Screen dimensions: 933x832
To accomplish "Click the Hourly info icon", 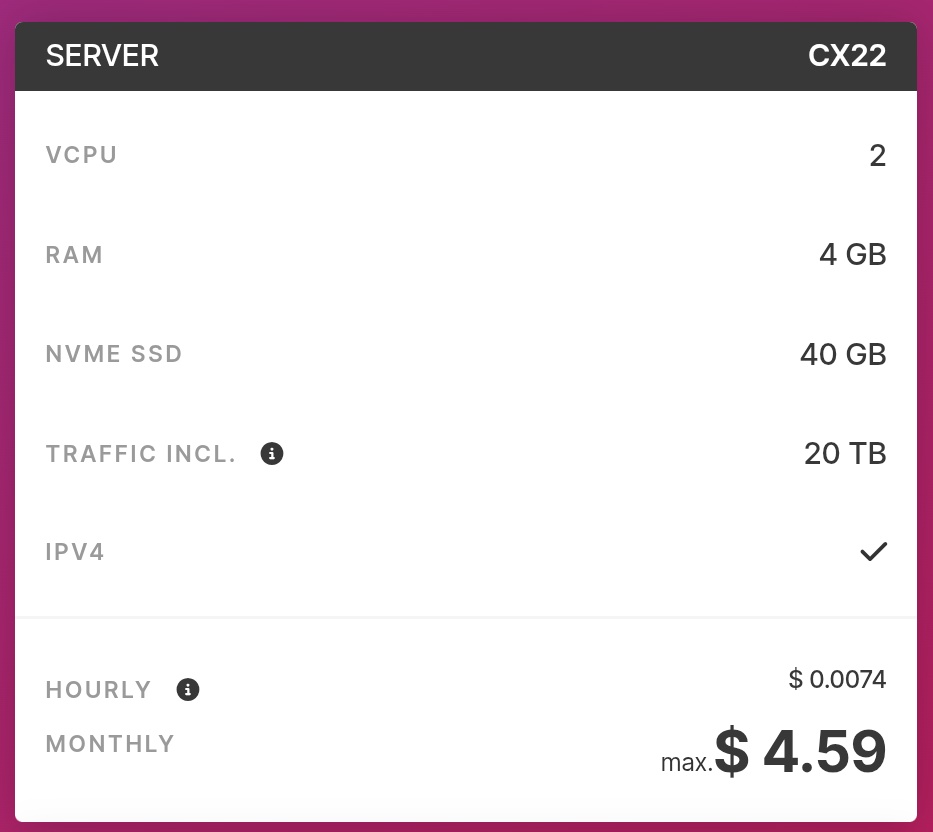I will 188,690.
